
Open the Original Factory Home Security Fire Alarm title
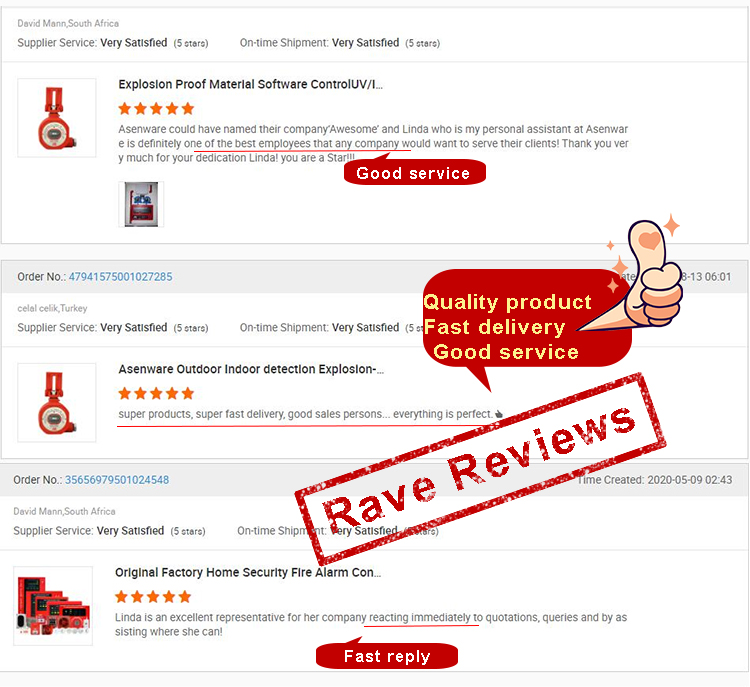tap(248, 572)
